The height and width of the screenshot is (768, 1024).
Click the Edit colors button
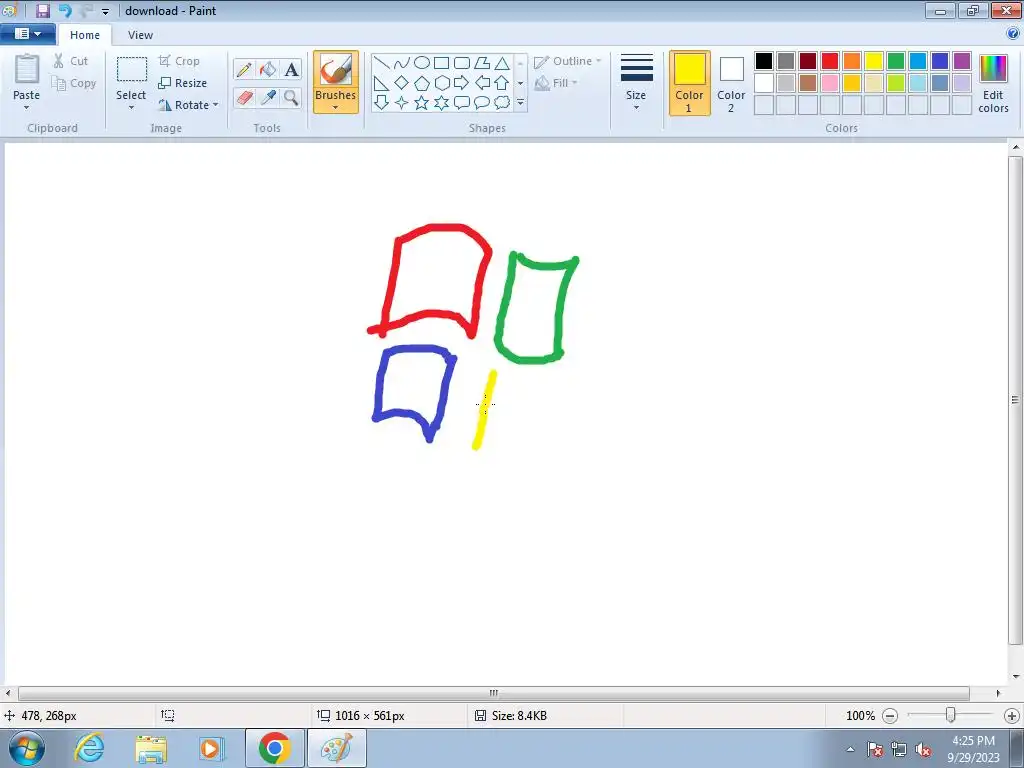click(993, 83)
